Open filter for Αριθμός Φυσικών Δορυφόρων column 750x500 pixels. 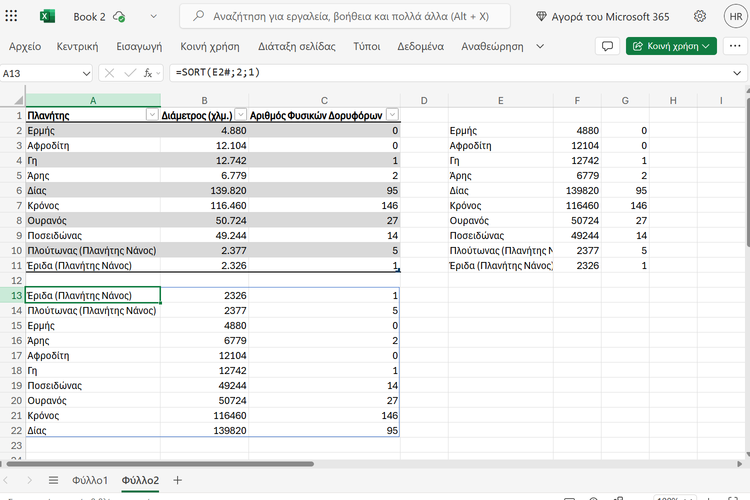tap(392, 115)
